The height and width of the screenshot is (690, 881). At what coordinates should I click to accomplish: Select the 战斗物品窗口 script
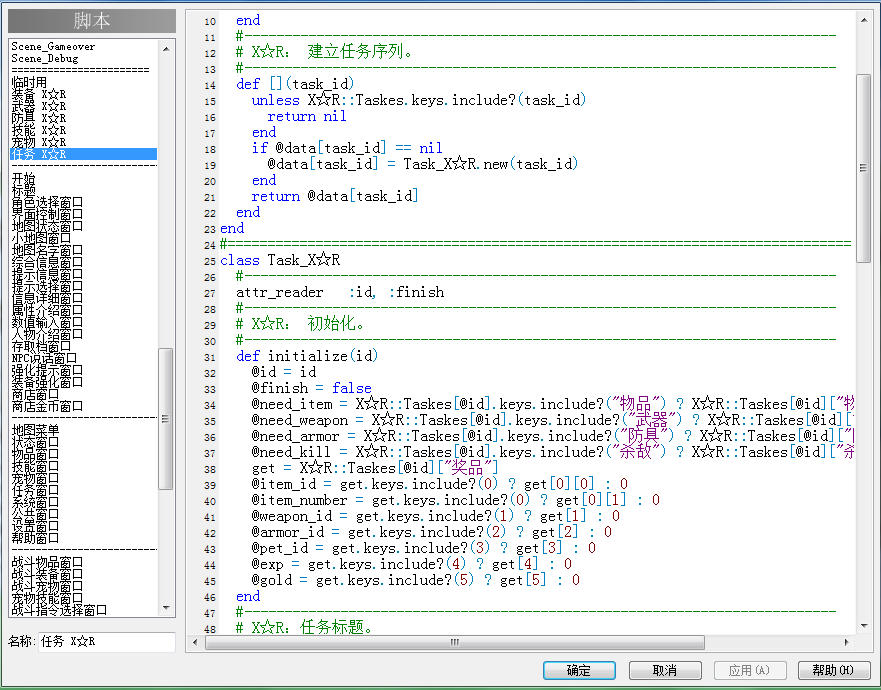[47, 562]
